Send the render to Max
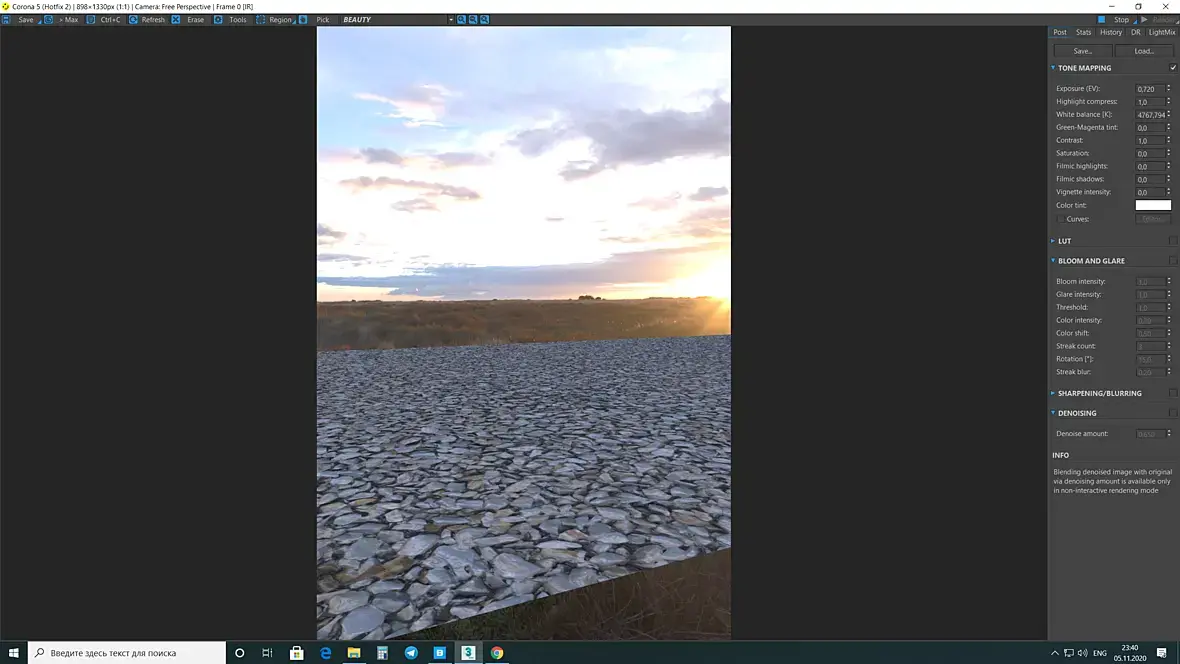1180x664 pixels. [62, 20]
